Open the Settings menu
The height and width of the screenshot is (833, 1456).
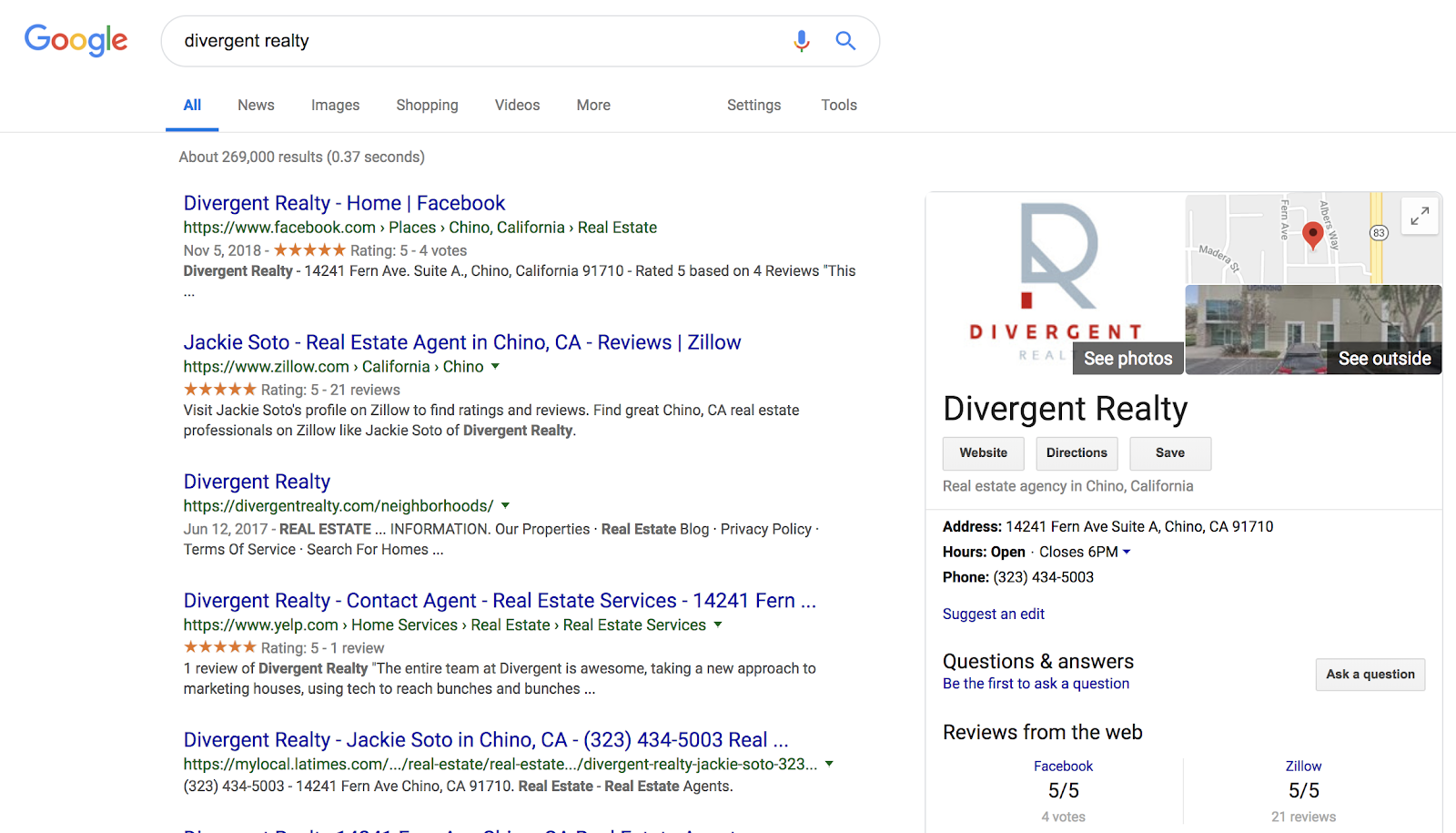click(x=753, y=106)
